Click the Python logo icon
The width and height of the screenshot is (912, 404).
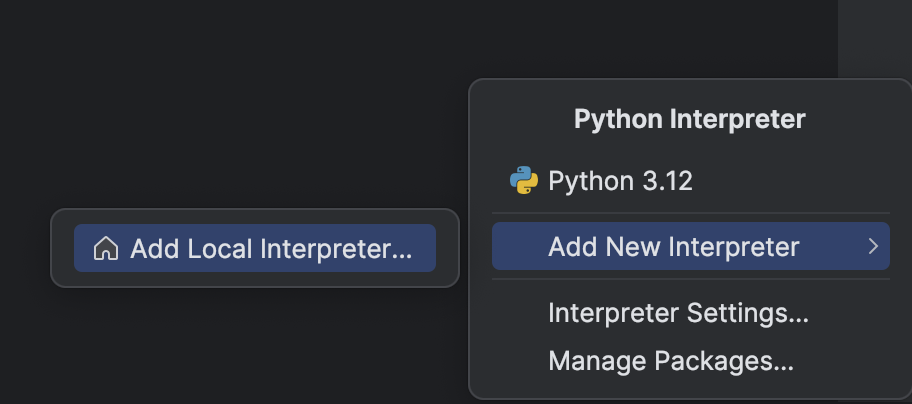523,180
